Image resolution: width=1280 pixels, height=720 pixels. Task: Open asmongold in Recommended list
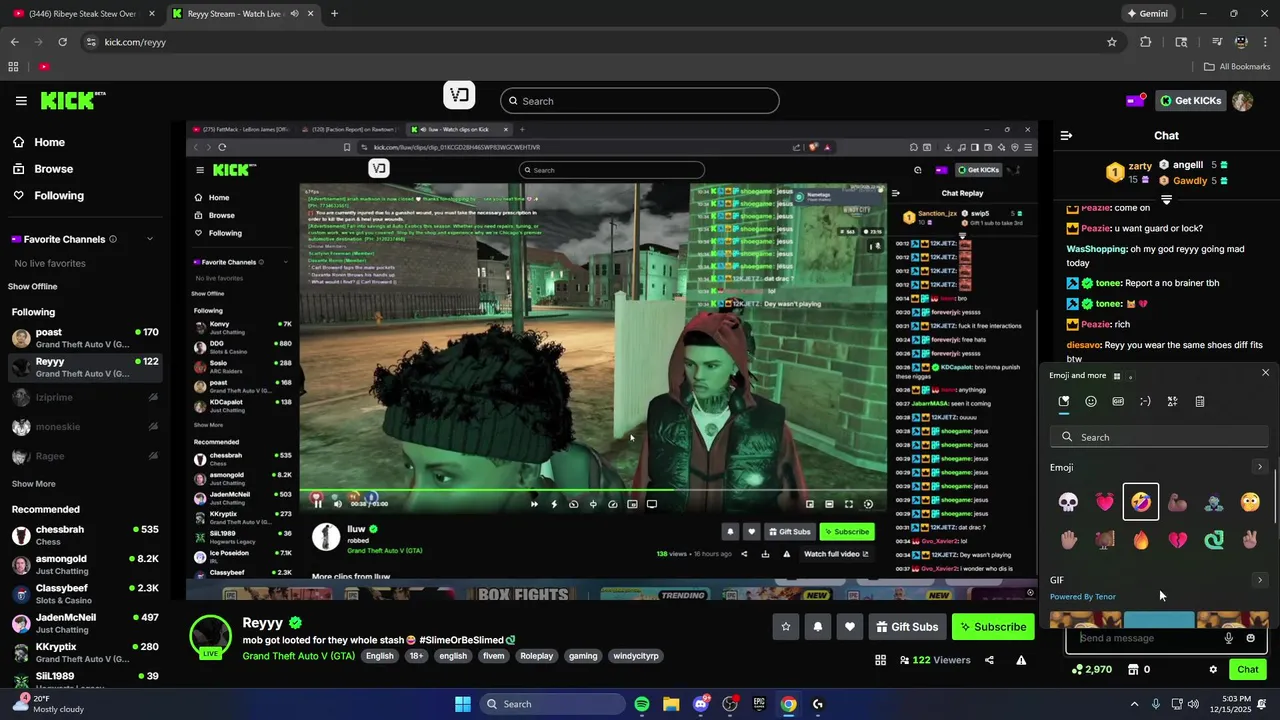click(85, 565)
